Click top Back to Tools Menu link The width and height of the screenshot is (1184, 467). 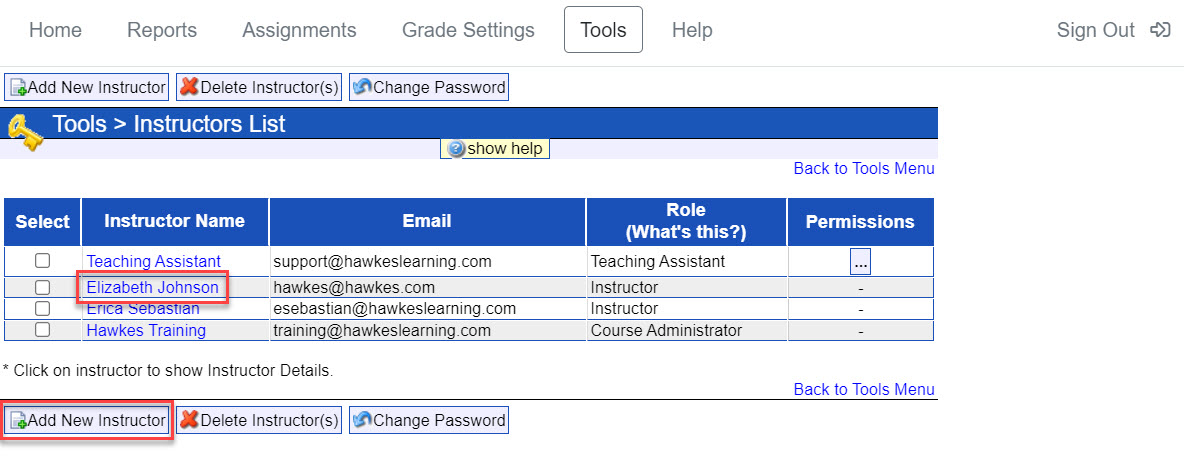point(863,169)
